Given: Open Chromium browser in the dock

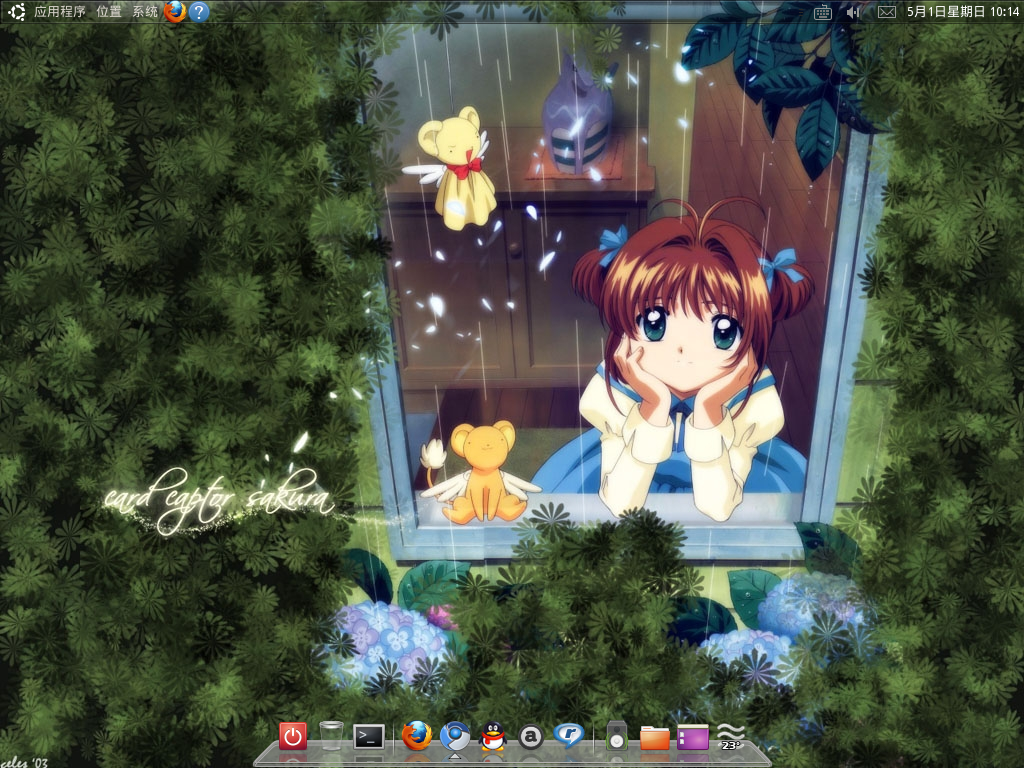Looking at the screenshot, I should tap(455, 737).
